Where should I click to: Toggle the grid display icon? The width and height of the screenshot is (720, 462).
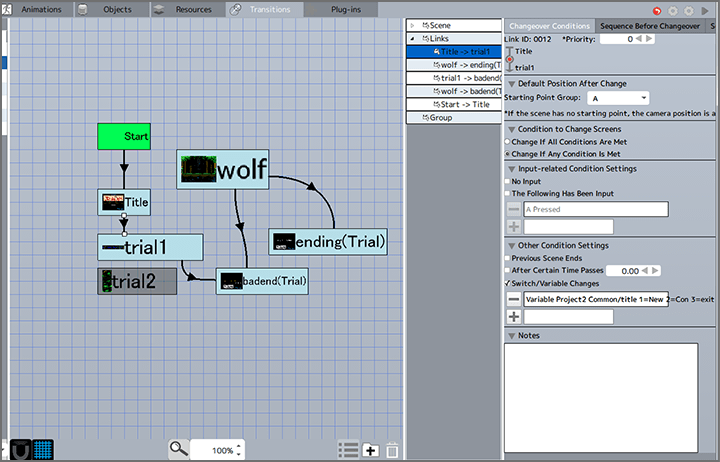(x=42, y=450)
